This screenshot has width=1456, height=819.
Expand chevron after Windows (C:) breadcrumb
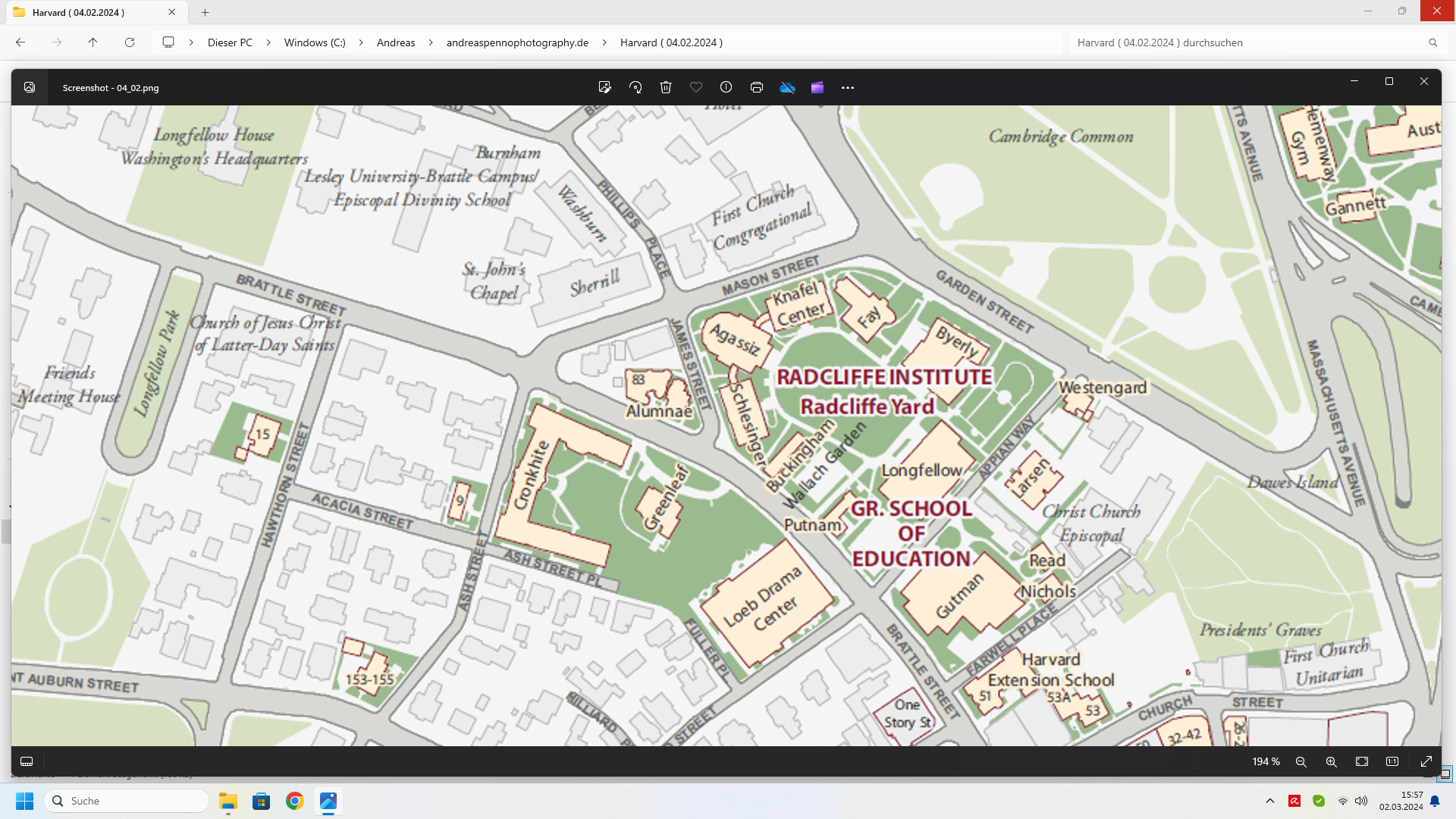tap(361, 42)
